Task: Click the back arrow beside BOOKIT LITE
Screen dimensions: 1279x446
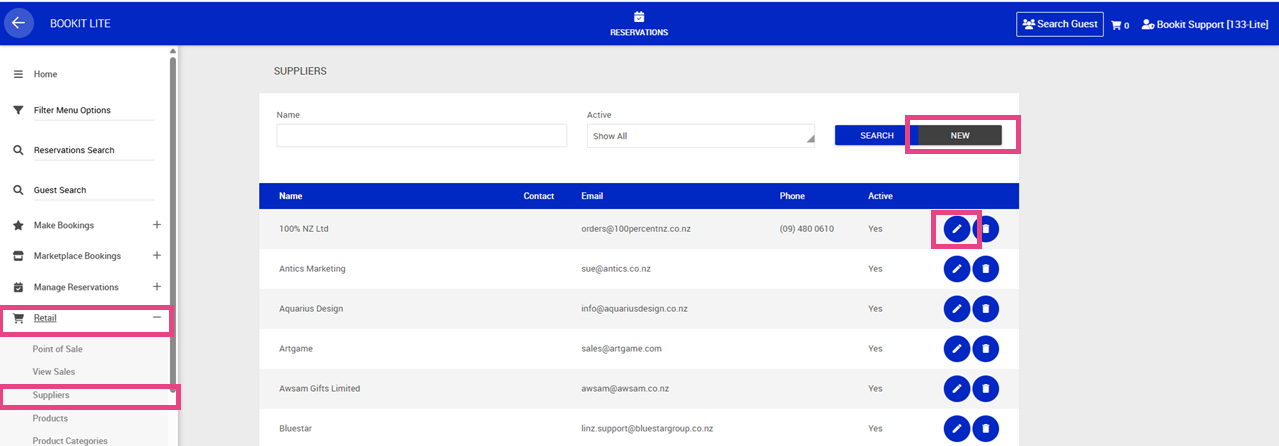Action: pyautogui.click(x=19, y=23)
